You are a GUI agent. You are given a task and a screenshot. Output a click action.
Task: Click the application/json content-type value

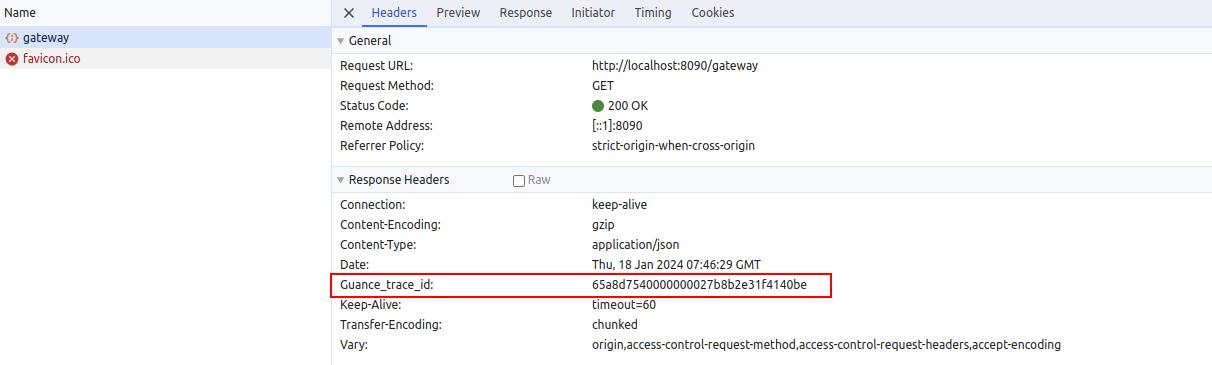(x=635, y=245)
